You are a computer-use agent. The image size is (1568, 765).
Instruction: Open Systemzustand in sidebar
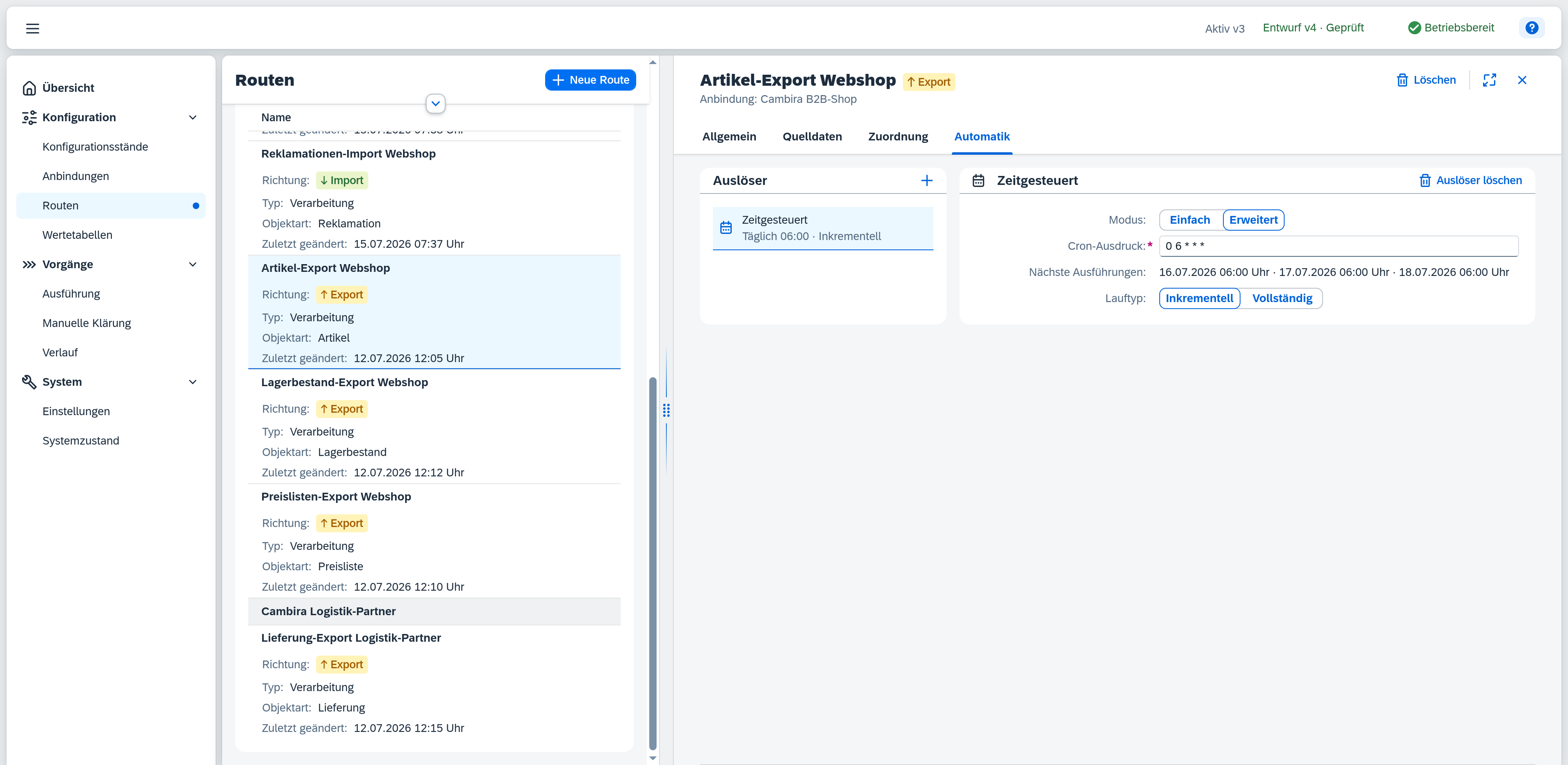[x=111, y=441]
